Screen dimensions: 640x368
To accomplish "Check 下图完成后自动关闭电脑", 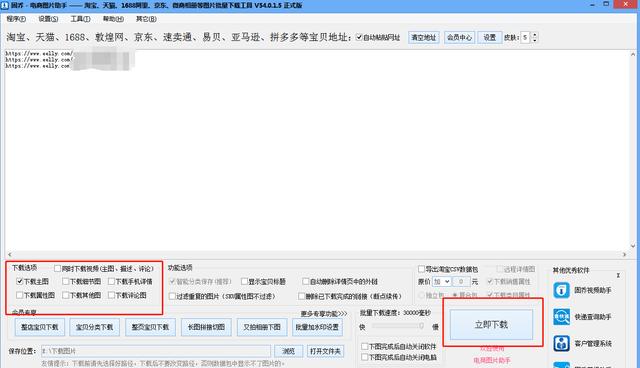I will point(364,357).
